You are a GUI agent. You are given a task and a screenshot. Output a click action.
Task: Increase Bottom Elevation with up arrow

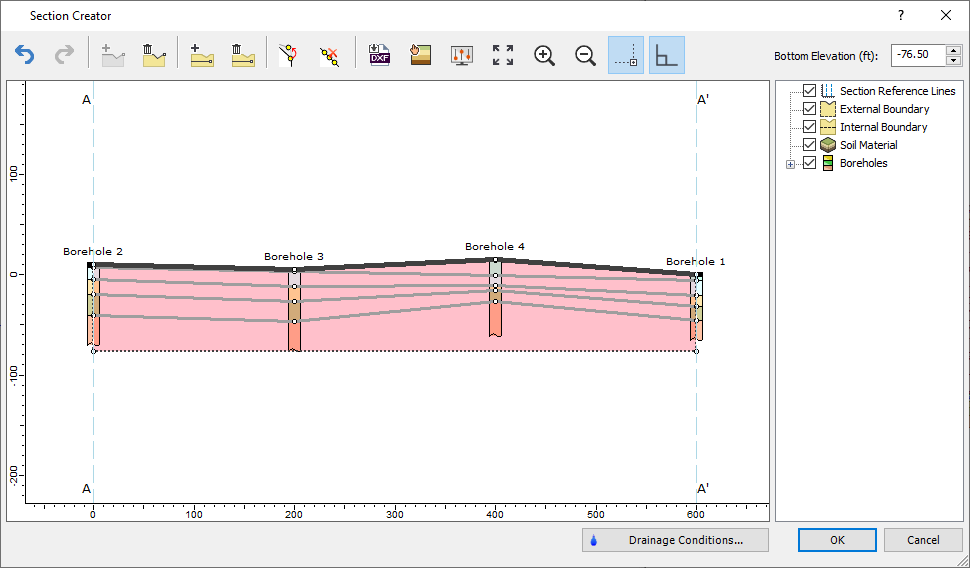(953, 50)
